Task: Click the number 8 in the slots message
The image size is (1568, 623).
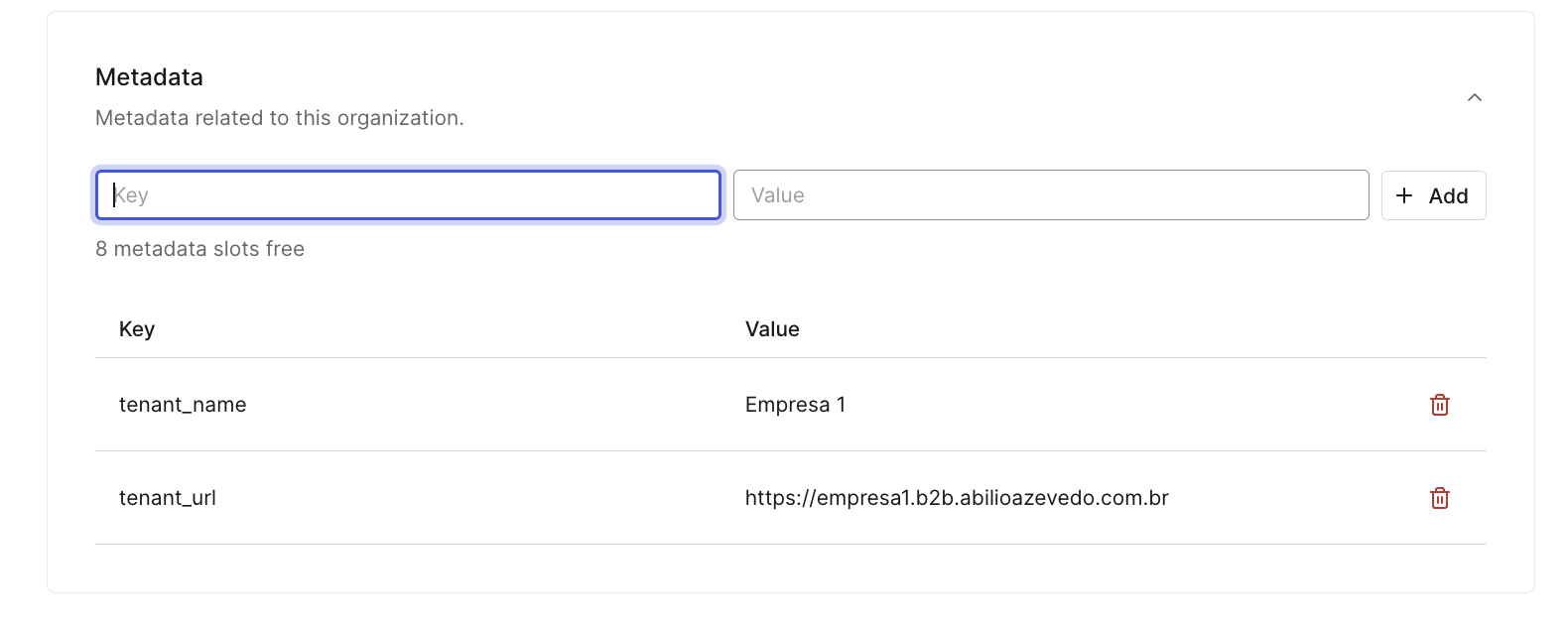Action: click(x=101, y=249)
